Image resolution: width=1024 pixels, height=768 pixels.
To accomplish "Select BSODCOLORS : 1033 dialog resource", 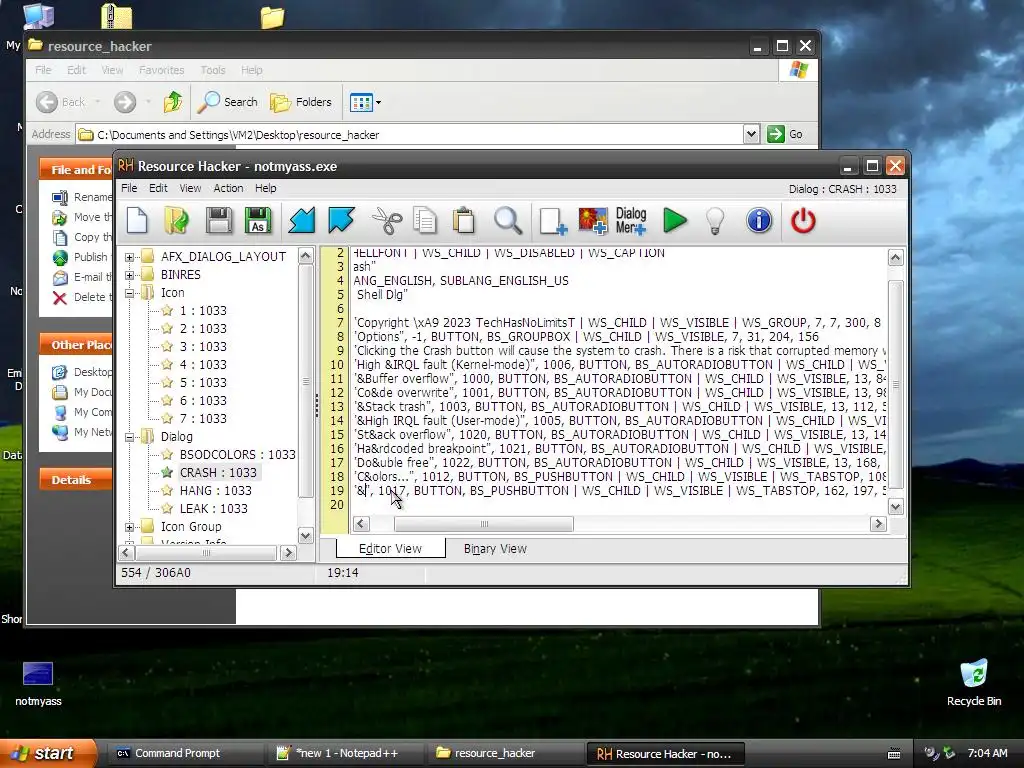I will tap(238, 455).
